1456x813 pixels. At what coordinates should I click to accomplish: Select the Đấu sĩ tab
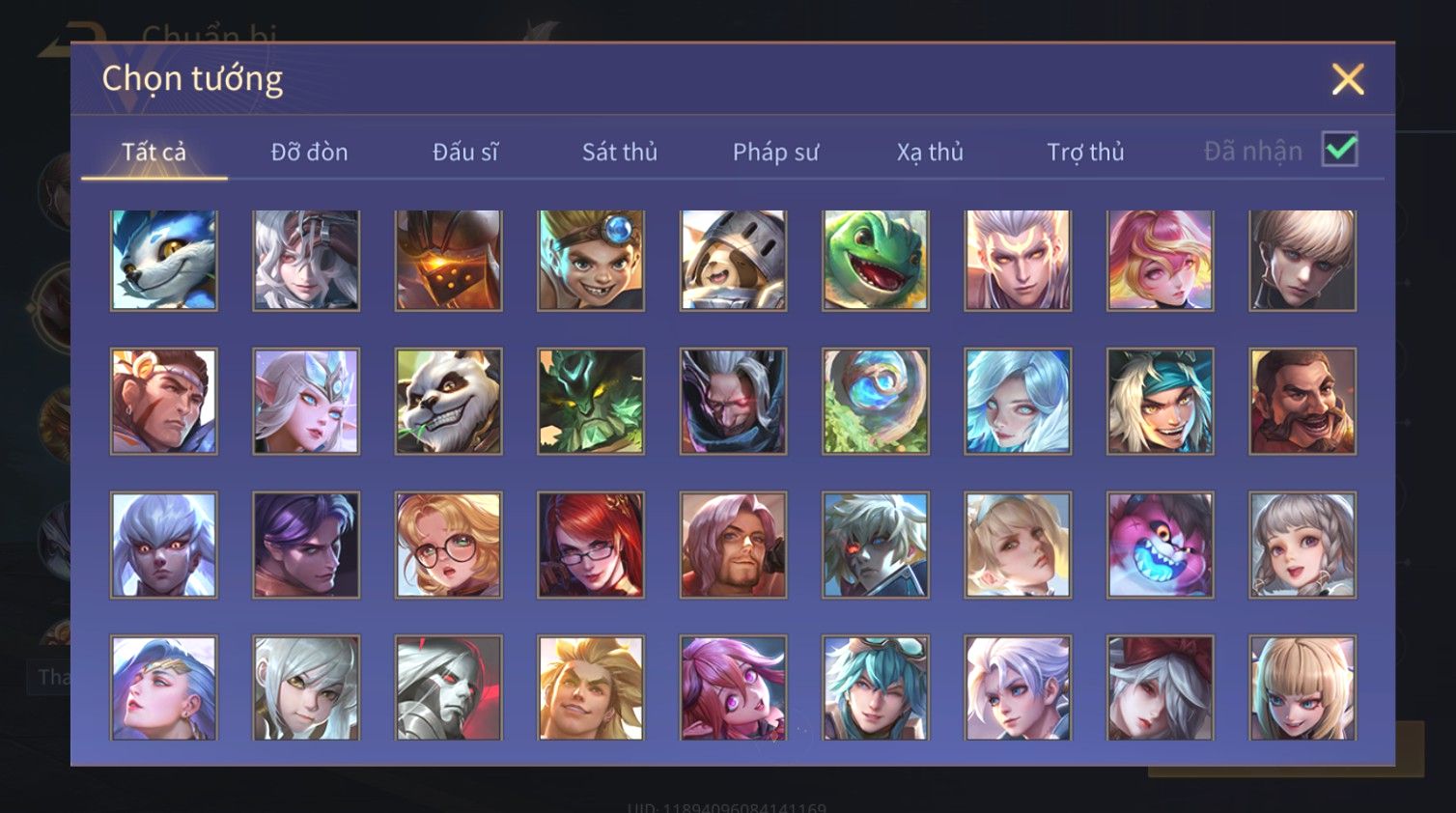coord(464,152)
